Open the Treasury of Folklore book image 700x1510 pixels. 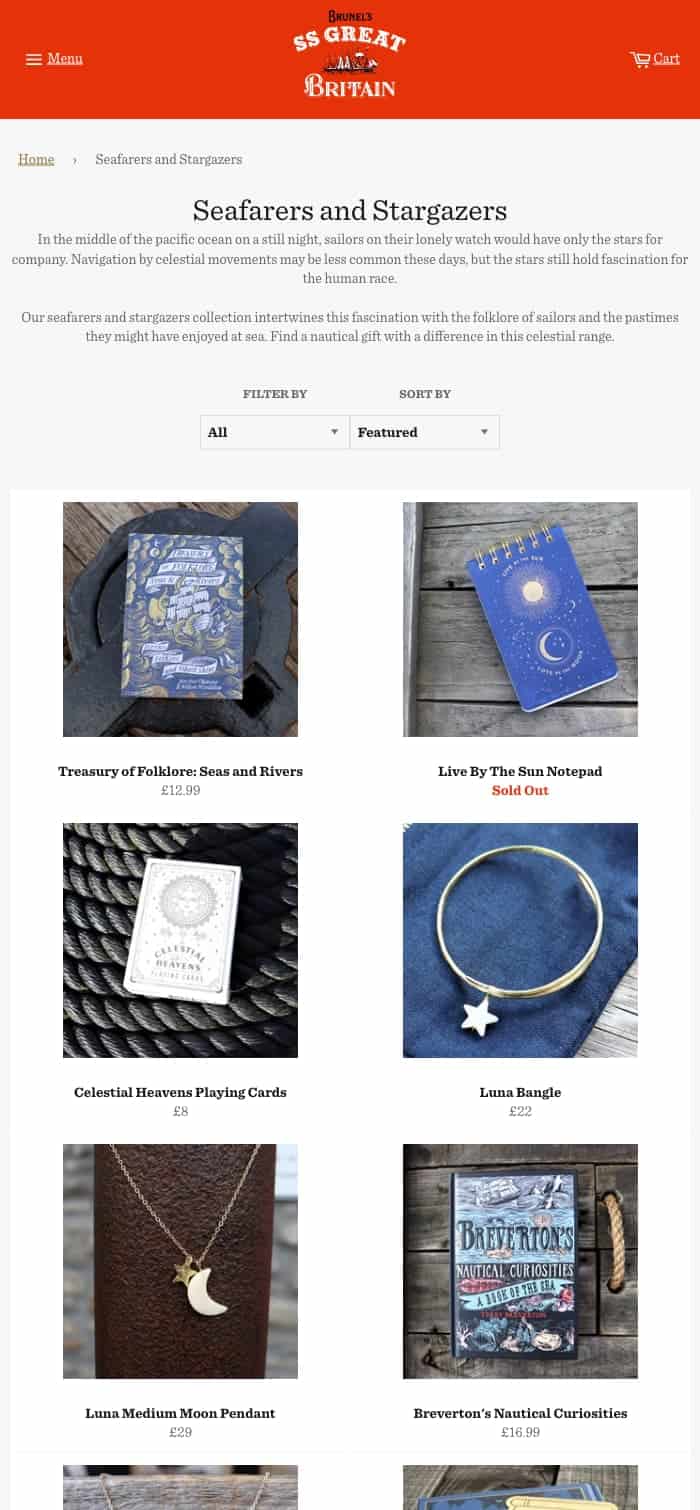coord(180,619)
